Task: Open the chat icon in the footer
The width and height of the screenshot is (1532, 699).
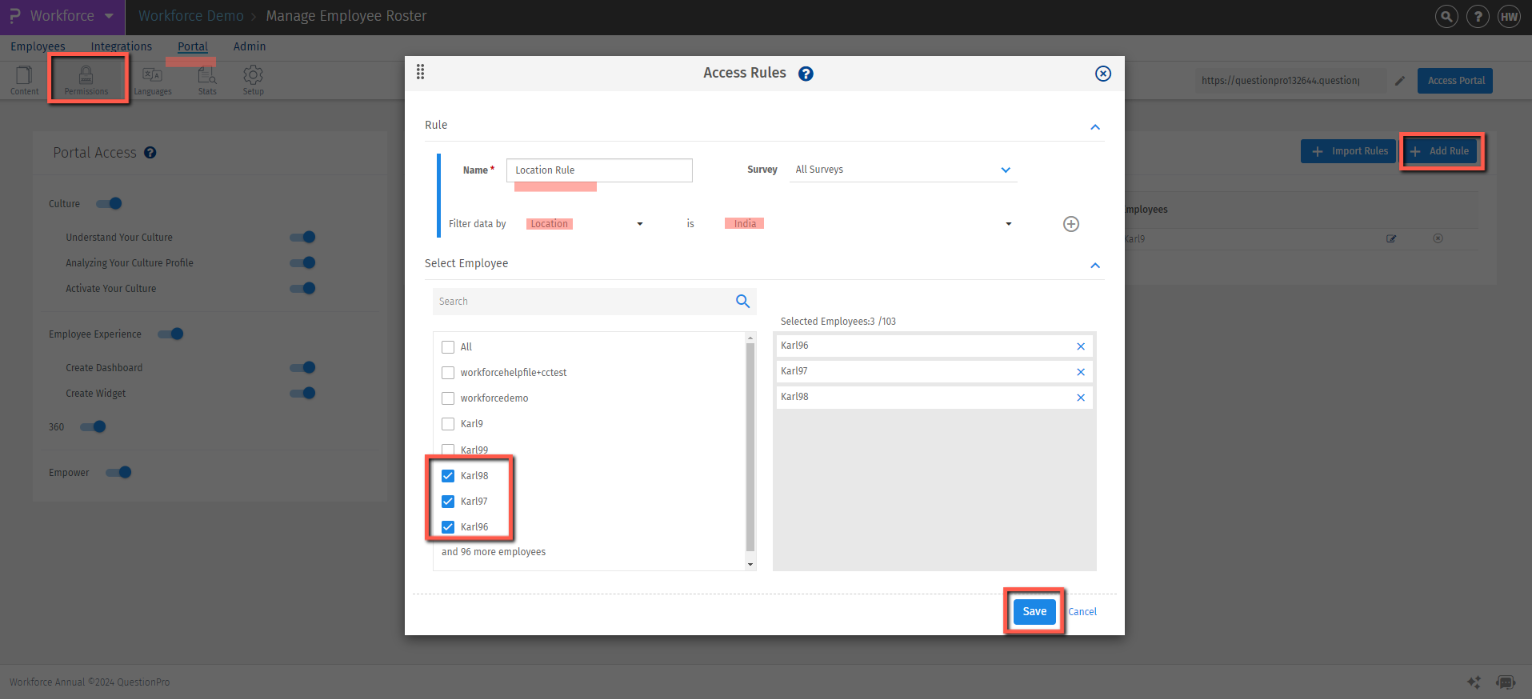Action: click(x=1505, y=682)
